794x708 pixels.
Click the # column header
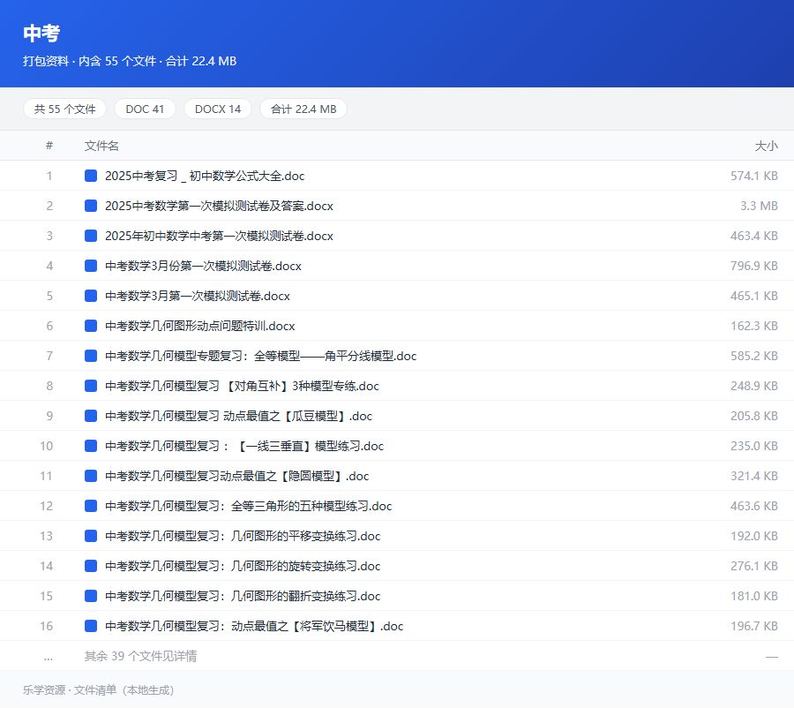tap(49, 146)
